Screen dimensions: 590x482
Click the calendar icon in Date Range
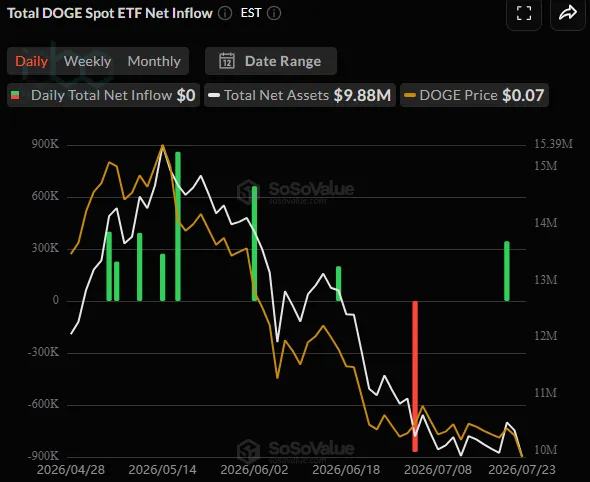click(x=227, y=61)
